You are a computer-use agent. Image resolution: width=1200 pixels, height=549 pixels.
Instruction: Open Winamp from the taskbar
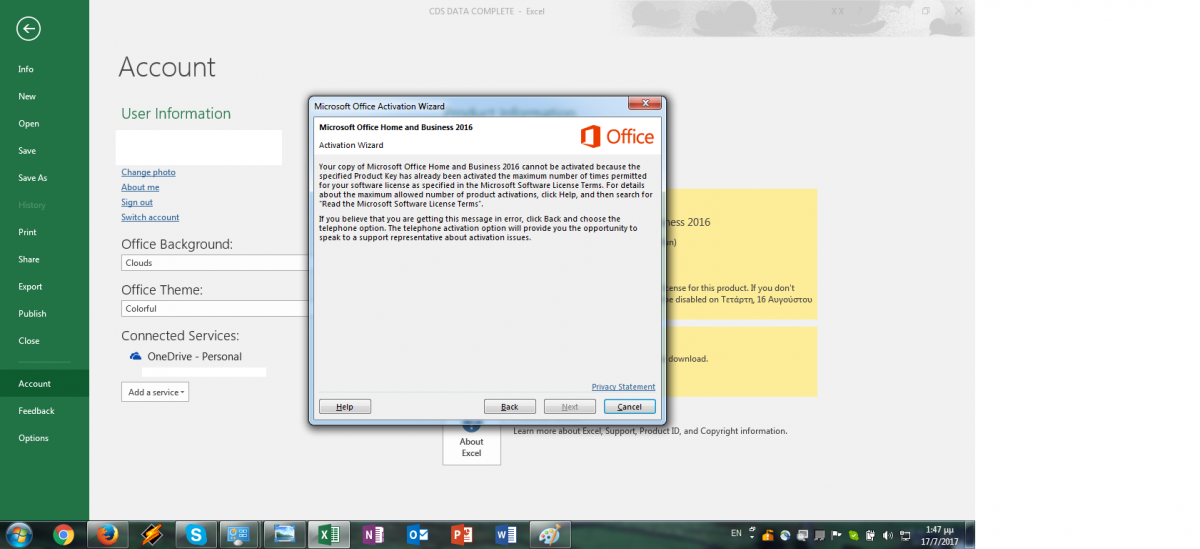(151, 535)
